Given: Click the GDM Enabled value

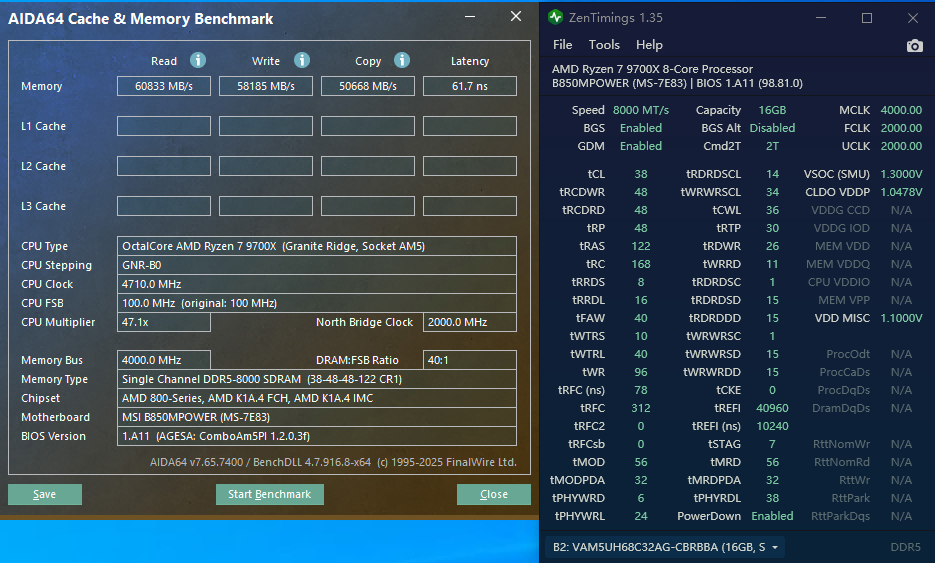Looking at the screenshot, I should 641,146.
